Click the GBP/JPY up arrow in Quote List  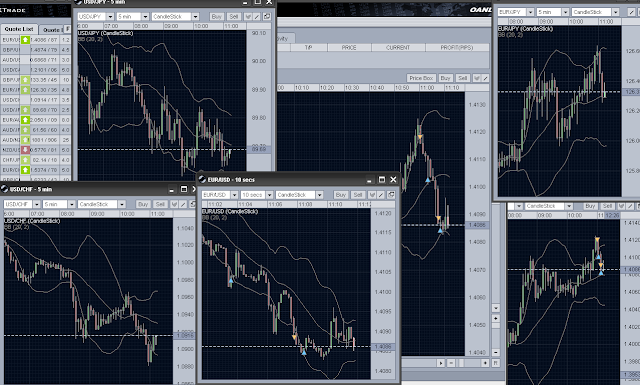tap(25, 80)
